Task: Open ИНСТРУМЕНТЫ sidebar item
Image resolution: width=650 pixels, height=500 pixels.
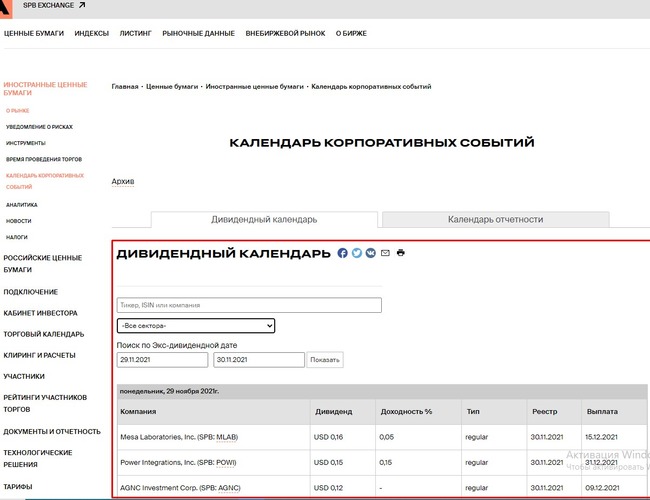Action: click(x=26, y=143)
